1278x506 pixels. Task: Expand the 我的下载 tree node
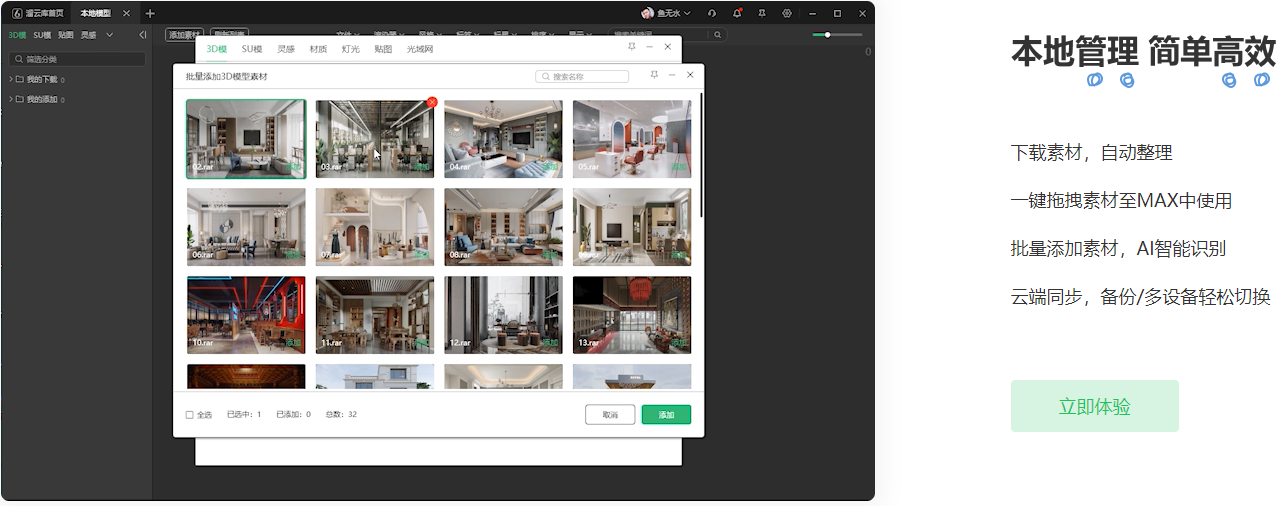tap(10, 79)
